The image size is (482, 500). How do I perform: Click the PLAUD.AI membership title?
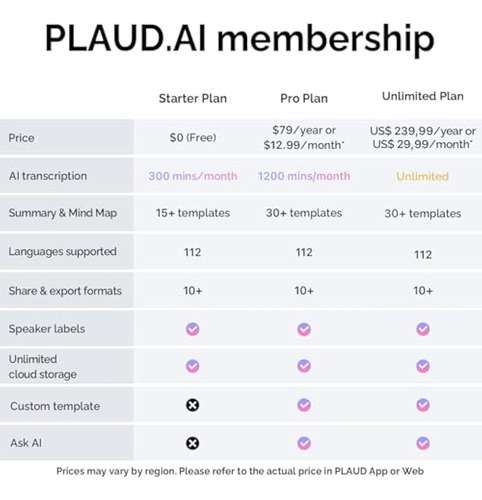240,38
